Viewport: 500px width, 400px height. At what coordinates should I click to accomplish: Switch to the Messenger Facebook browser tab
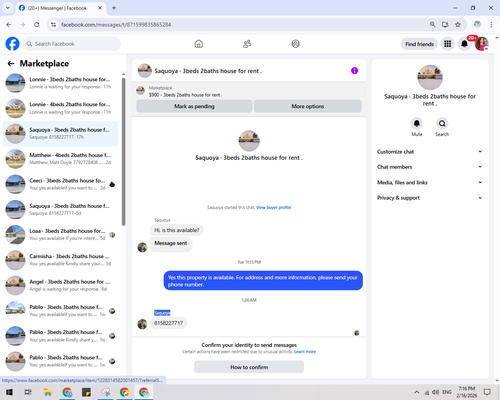coord(61,8)
